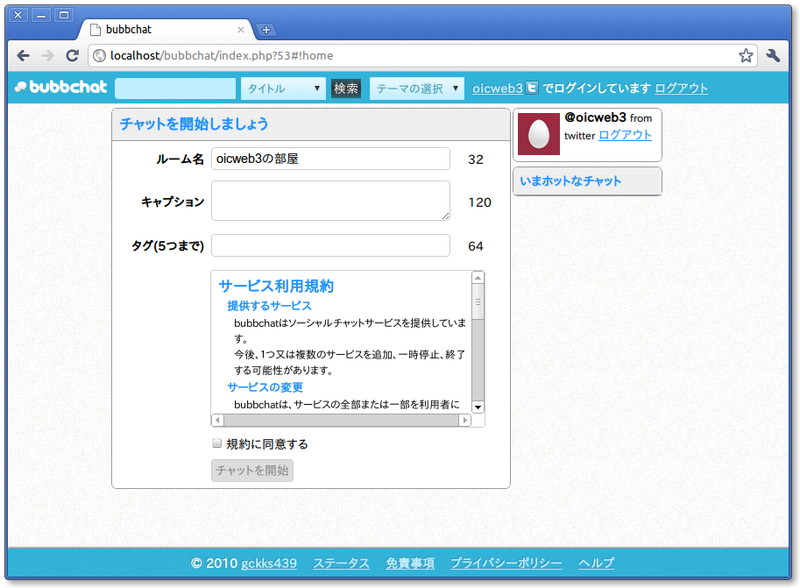Click the @oicweb3 username text
Screen dimensions: 800x588
point(595,117)
